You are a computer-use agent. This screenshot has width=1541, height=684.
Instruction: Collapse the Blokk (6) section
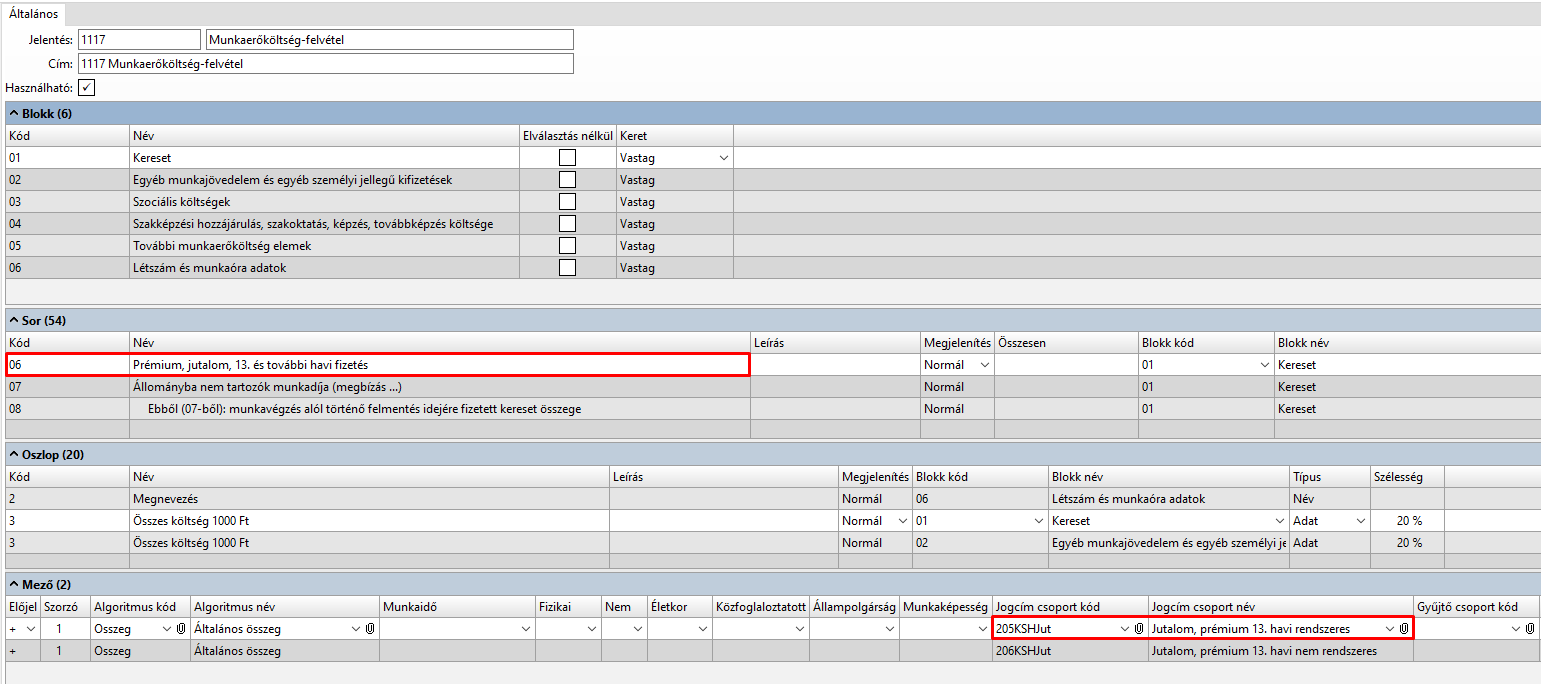pyautogui.click(x=14, y=113)
